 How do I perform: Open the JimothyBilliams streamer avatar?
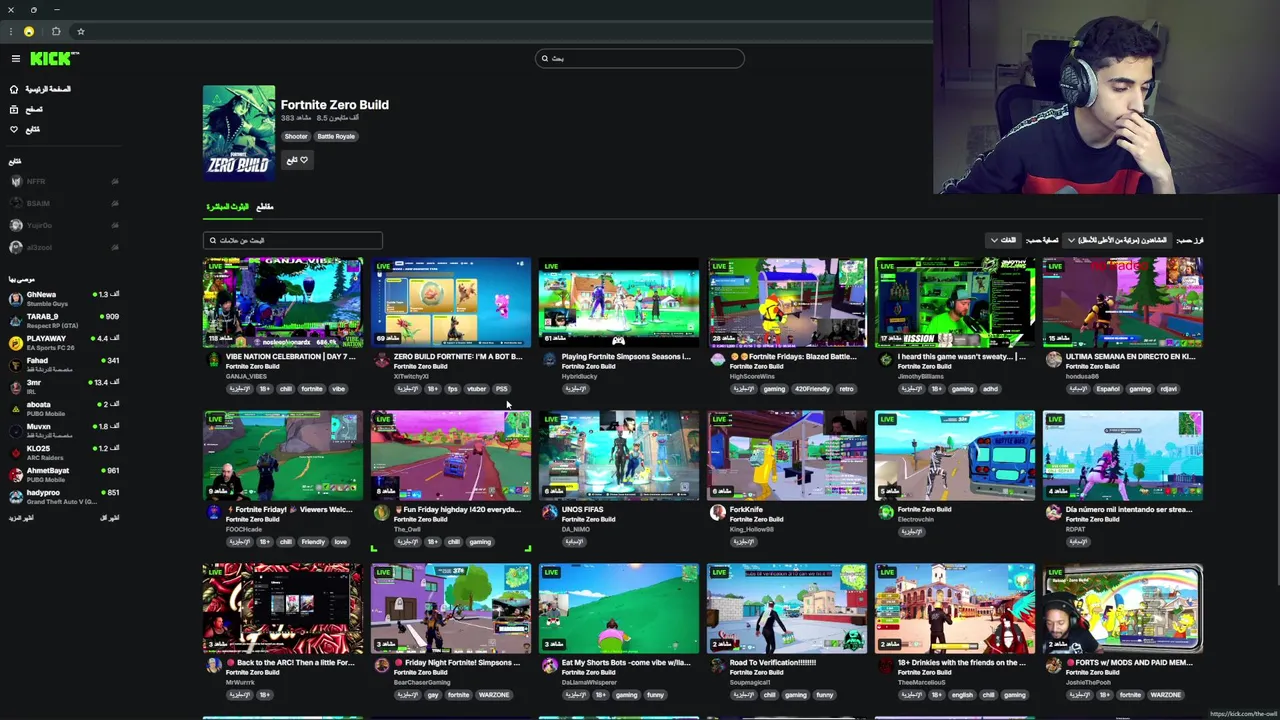885,361
